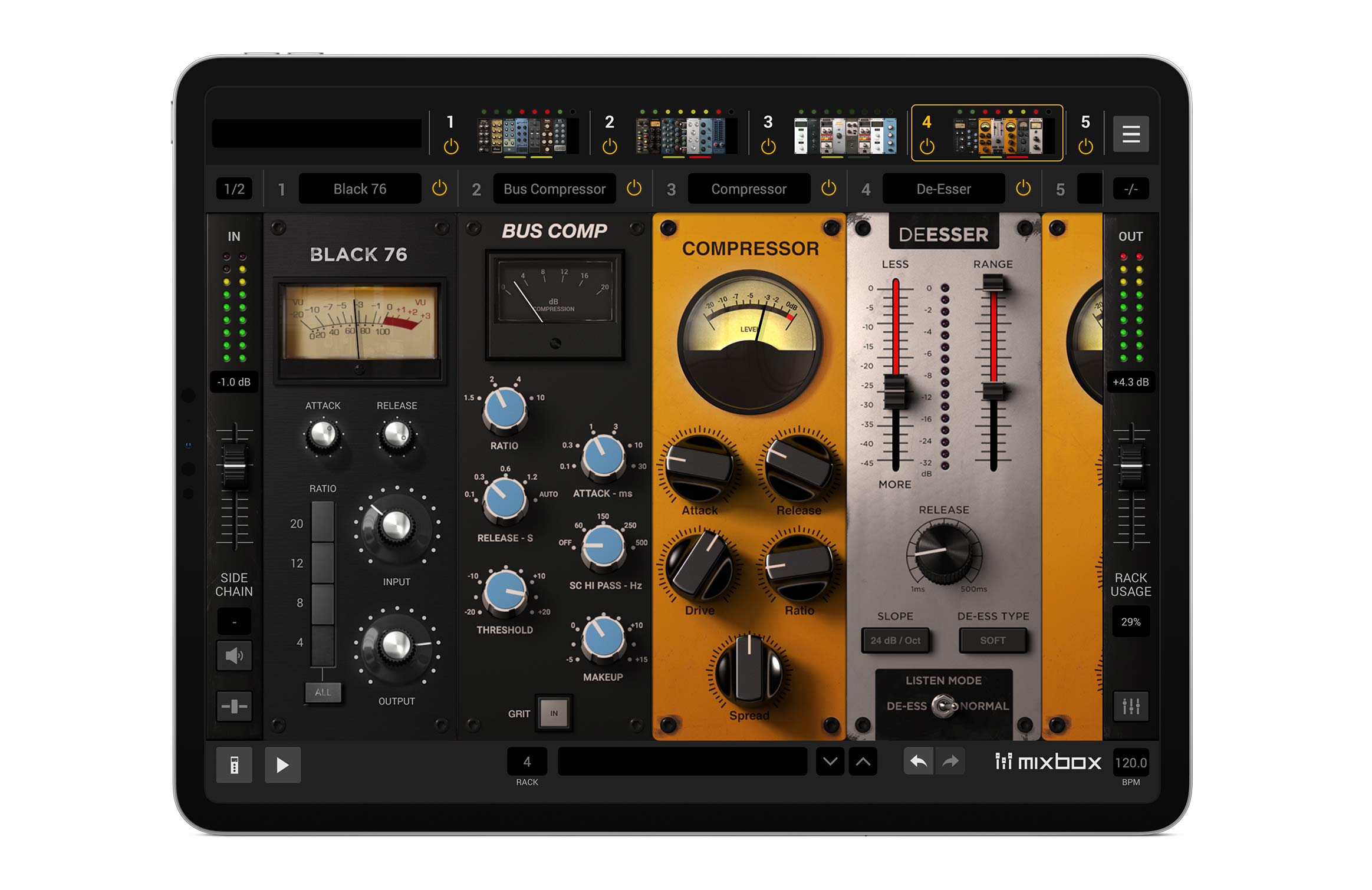Open the Bus Compressor processor selector
This screenshot has width=1372, height=890.
coord(554,189)
